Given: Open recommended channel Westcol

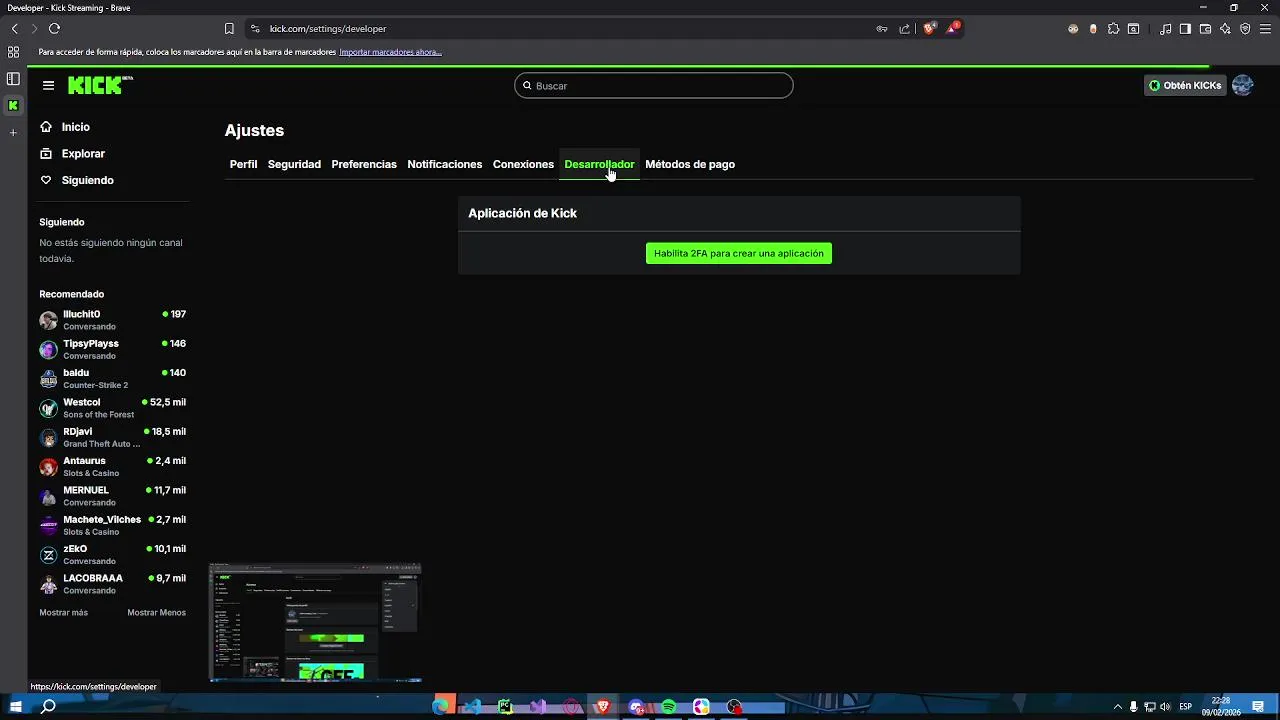Looking at the screenshot, I should click(x=112, y=408).
